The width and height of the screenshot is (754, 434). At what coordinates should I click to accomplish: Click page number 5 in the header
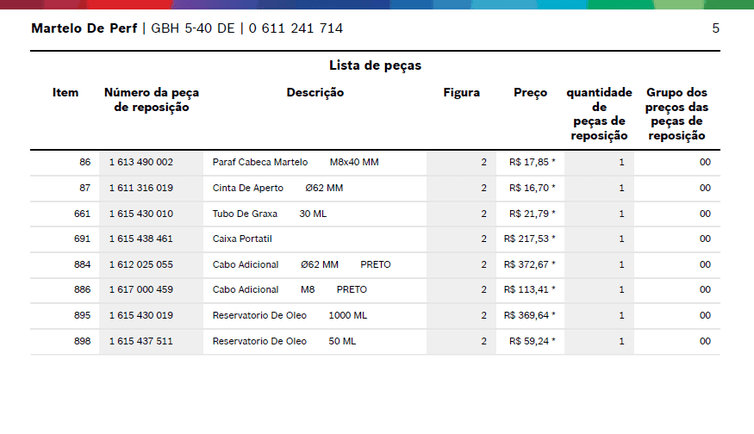click(x=715, y=28)
